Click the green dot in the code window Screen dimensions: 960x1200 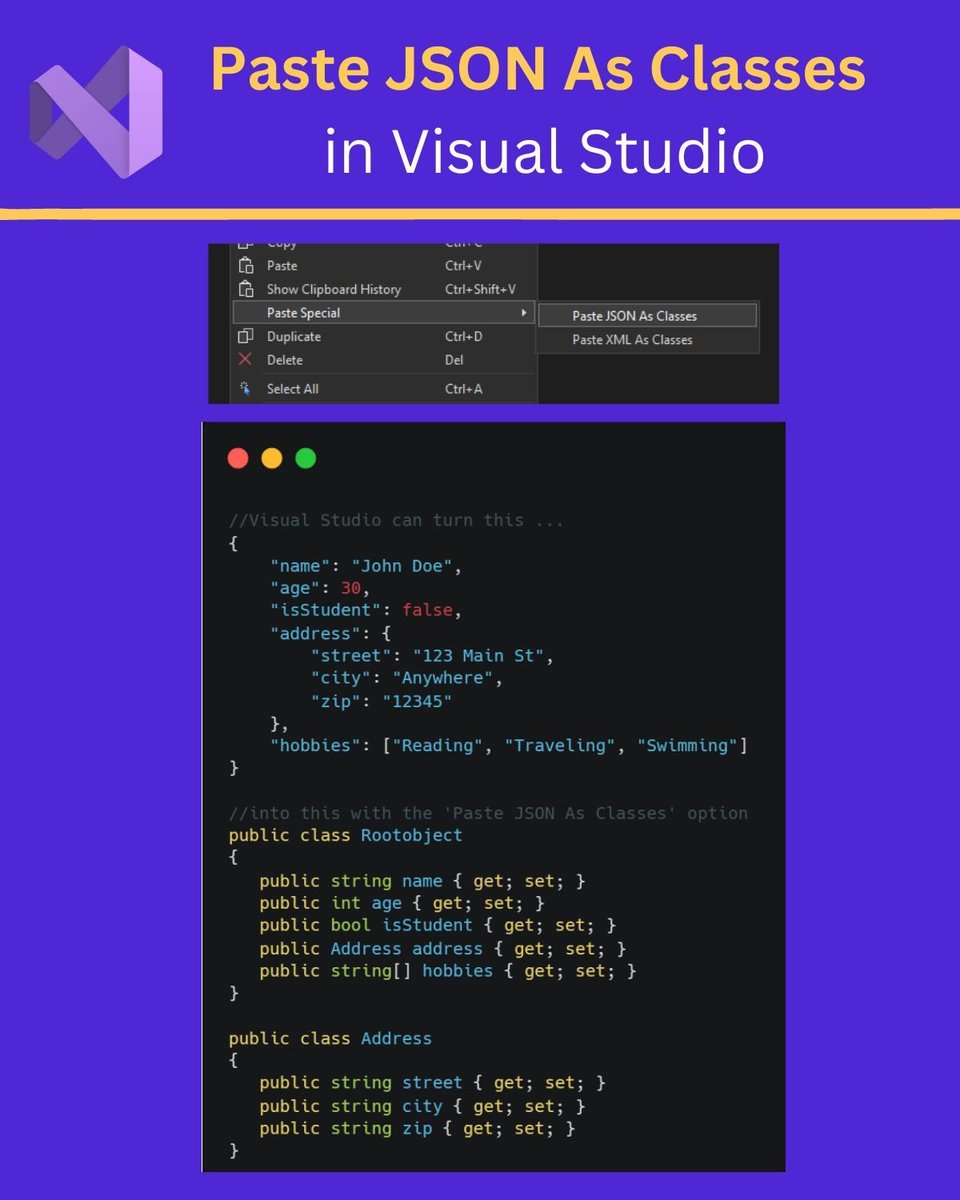tap(306, 458)
